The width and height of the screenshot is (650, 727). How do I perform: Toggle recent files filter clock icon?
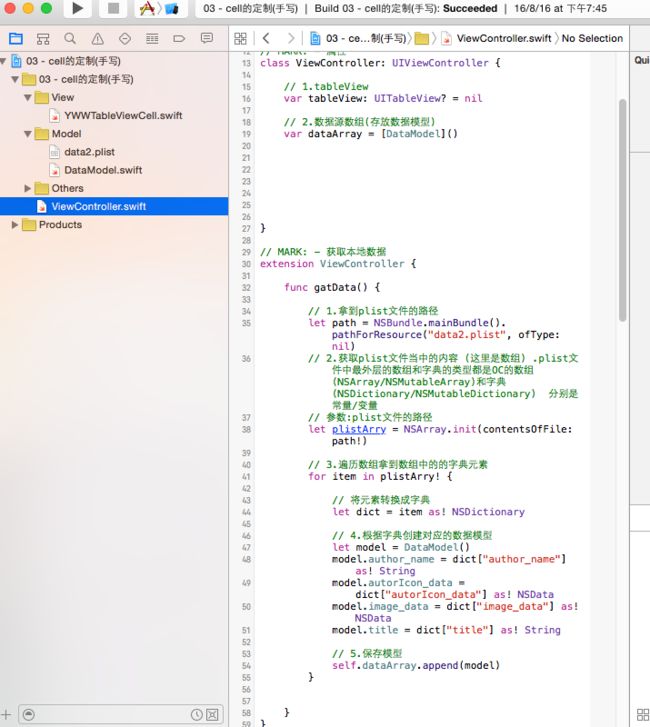[x=197, y=714]
